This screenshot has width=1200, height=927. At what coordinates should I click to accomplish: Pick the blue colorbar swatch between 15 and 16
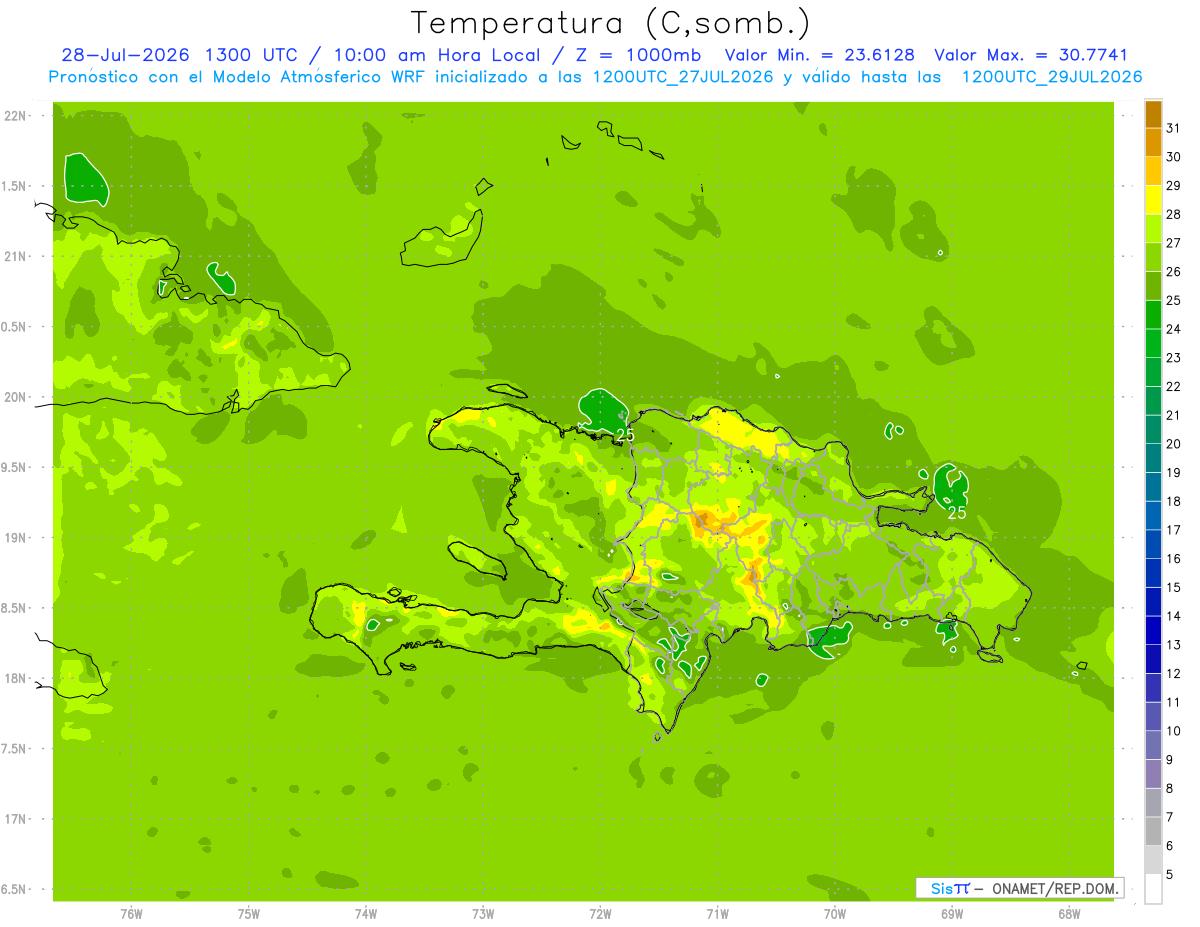tap(1153, 573)
